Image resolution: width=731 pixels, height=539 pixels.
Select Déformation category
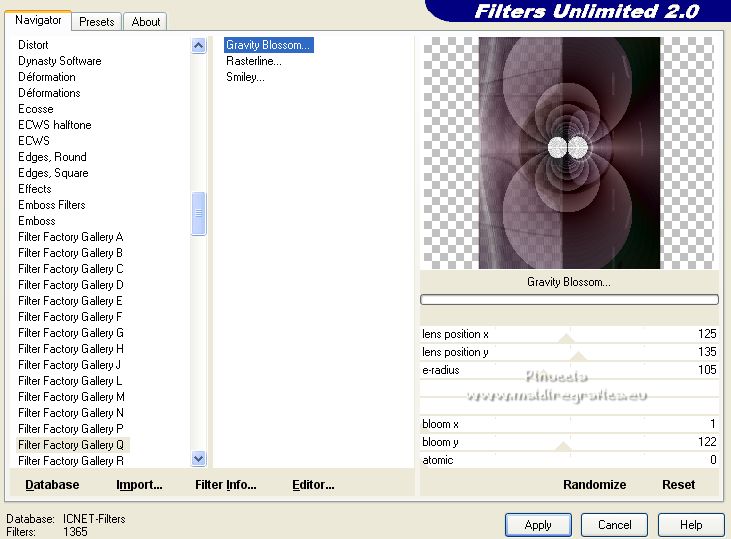coord(47,77)
